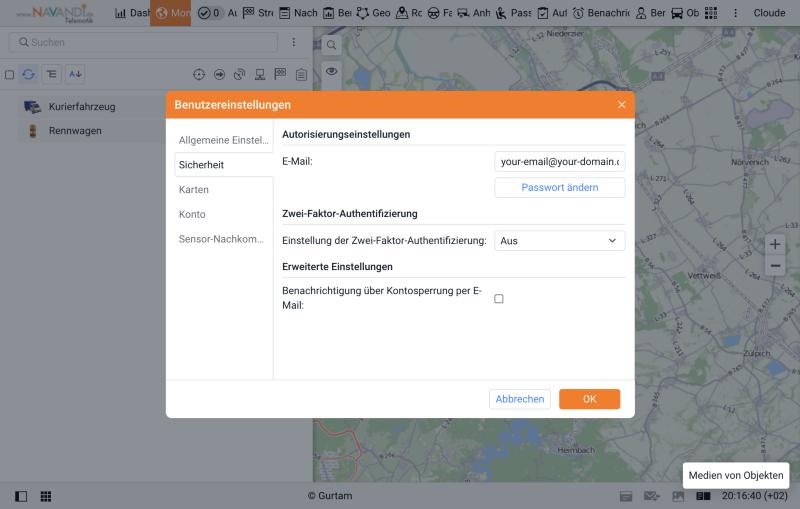Click the grid view icon in bottom bar
The image size is (800, 509).
tap(46, 496)
